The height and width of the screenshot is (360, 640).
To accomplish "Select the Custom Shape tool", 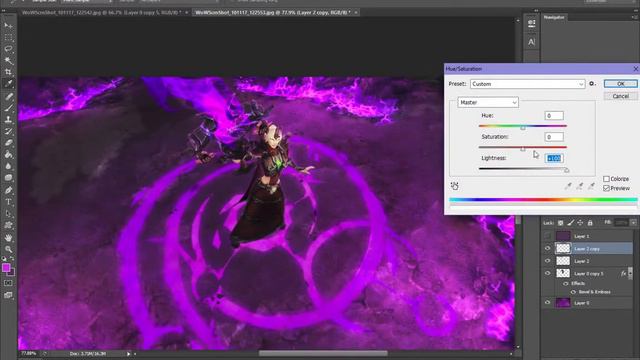I will point(8,225).
